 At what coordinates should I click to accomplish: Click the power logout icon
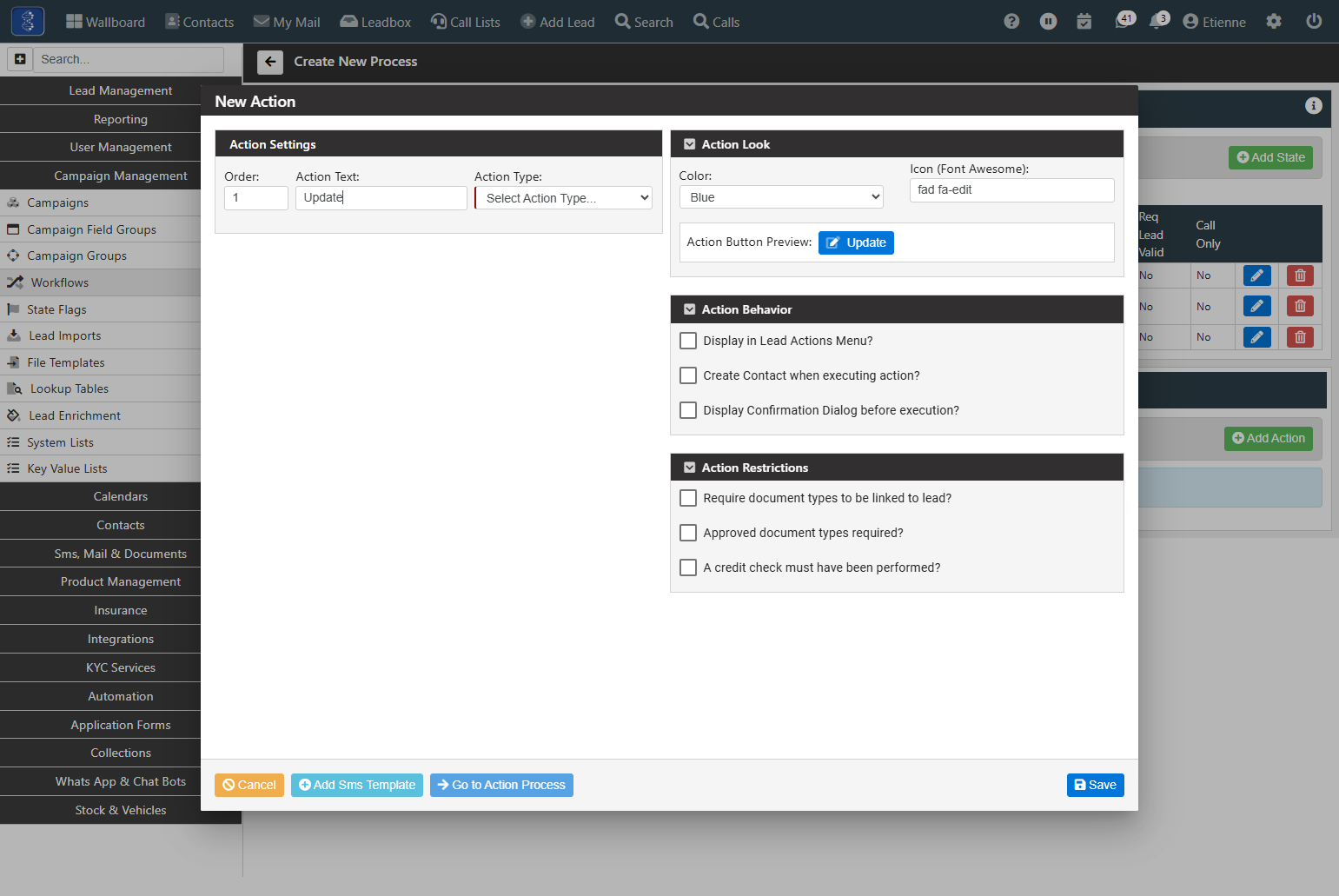coord(1314,22)
